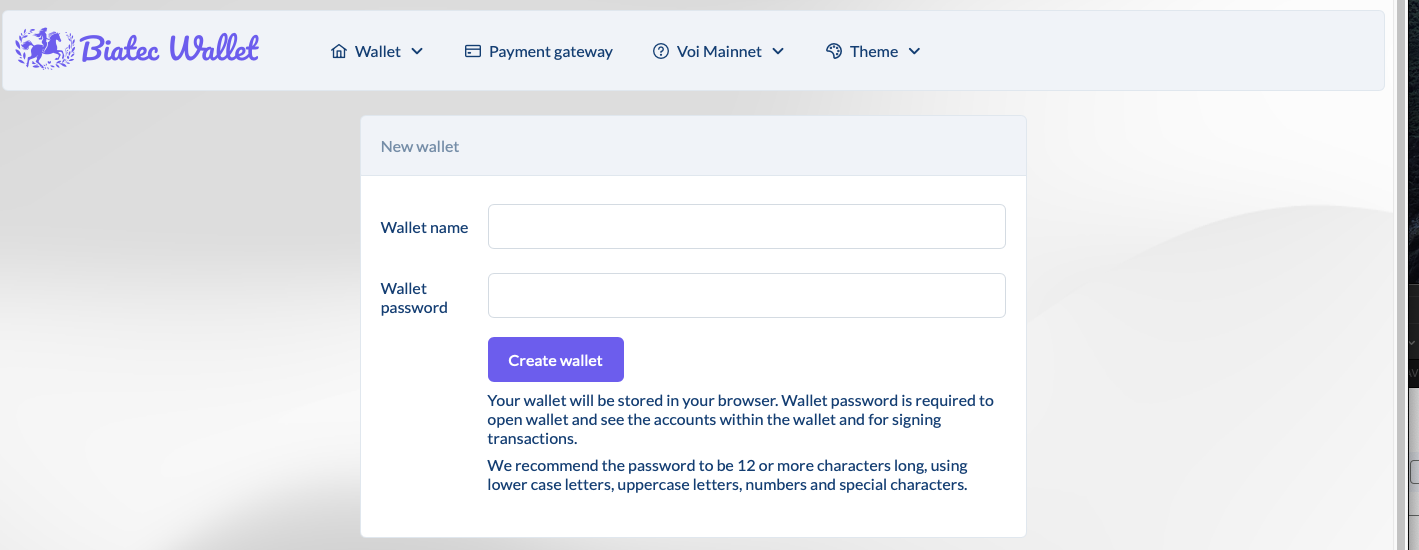Viewport: 1419px width, 550px height.
Task: Focus the Wallet password input field
Action: point(746,296)
